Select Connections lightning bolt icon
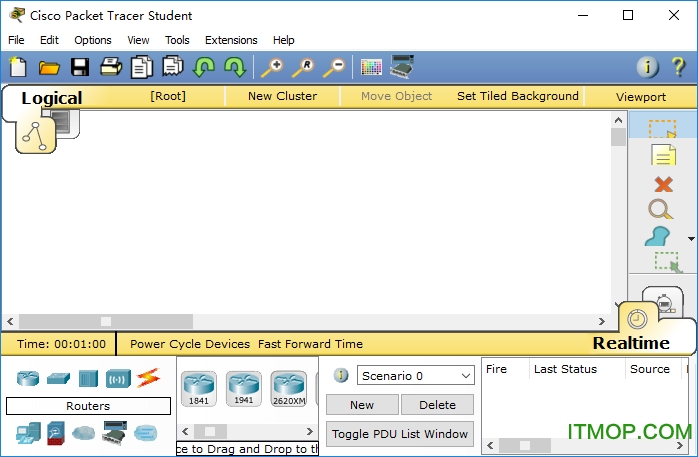The height and width of the screenshot is (457, 698). coord(148,378)
